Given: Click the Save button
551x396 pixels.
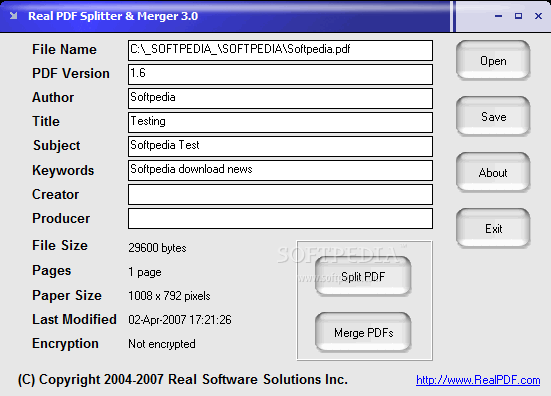Looking at the screenshot, I should [493, 116].
